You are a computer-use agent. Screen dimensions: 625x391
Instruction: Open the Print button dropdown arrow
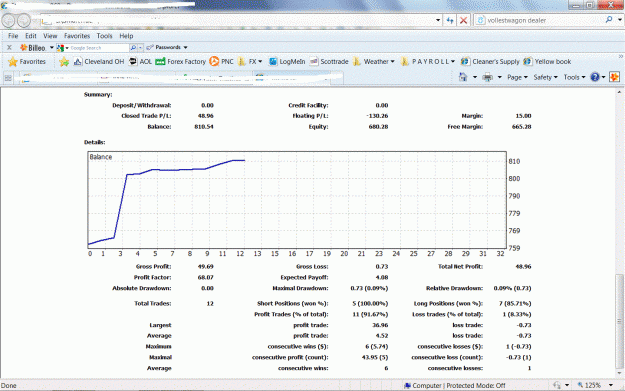point(499,77)
